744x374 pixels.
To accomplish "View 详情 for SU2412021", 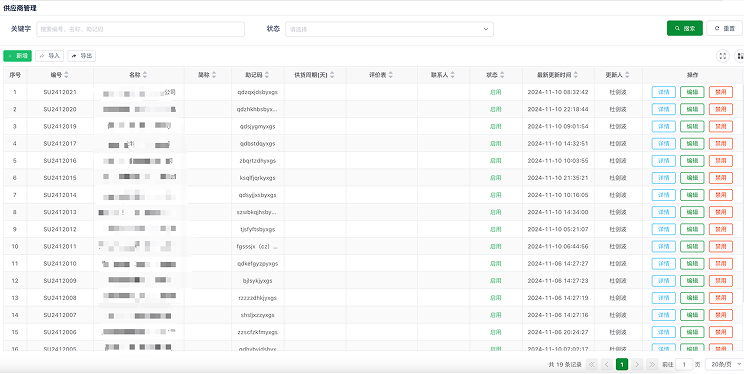I will tap(663, 92).
